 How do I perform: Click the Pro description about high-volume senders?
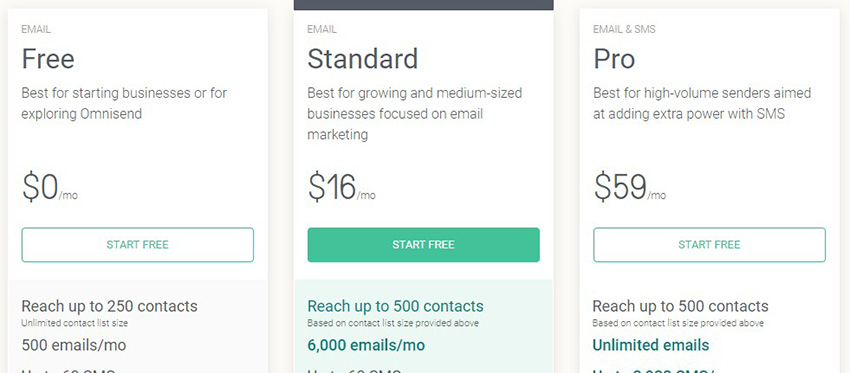[702, 104]
